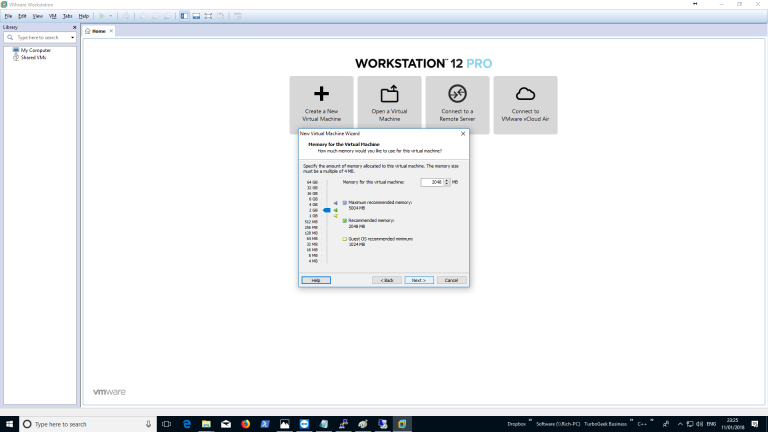Click the Connect to VMware vCloud Air tile
The height and width of the screenshot is (432, 768).
[x=525, y=104]
